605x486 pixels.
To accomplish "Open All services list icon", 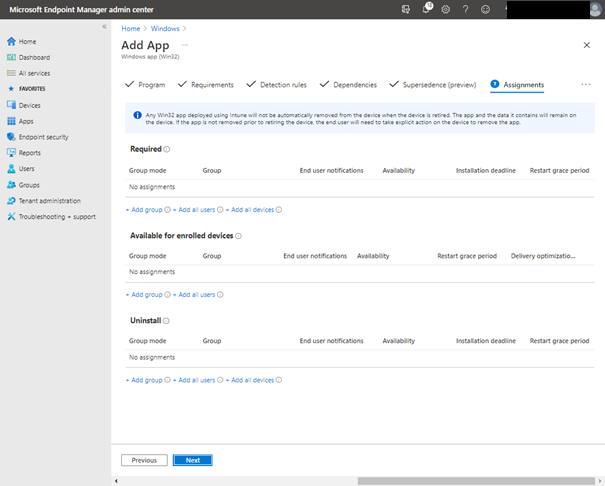I will pos(11,73).
